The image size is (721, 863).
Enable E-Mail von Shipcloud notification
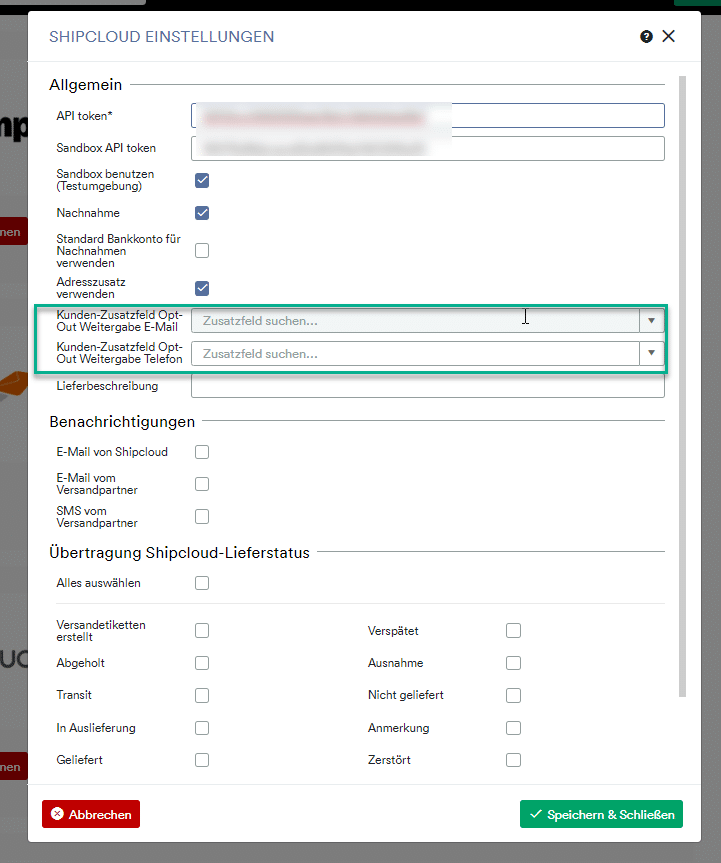pyautogui.click(x=202, y=452)
